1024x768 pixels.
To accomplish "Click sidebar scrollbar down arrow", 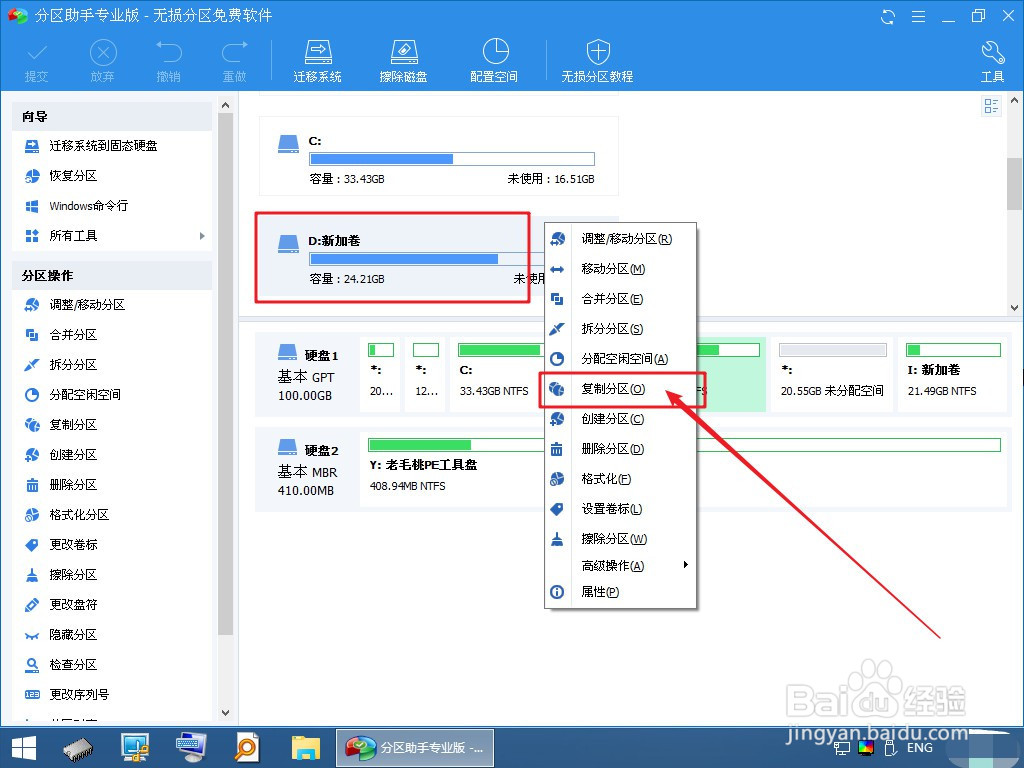I will tap(225, 712).
